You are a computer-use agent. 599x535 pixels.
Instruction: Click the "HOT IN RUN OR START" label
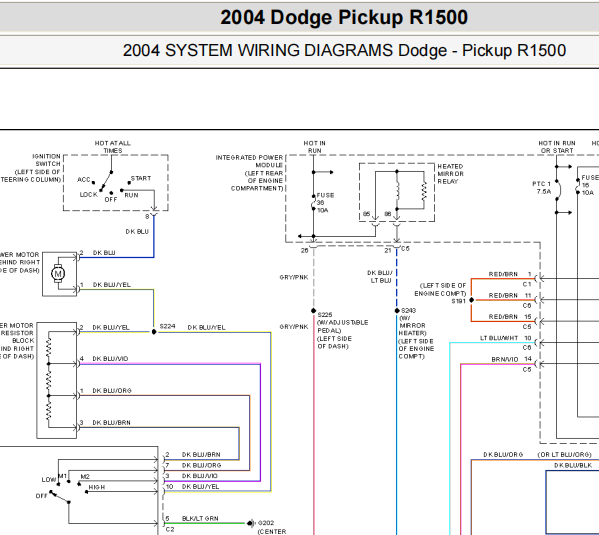557,147
